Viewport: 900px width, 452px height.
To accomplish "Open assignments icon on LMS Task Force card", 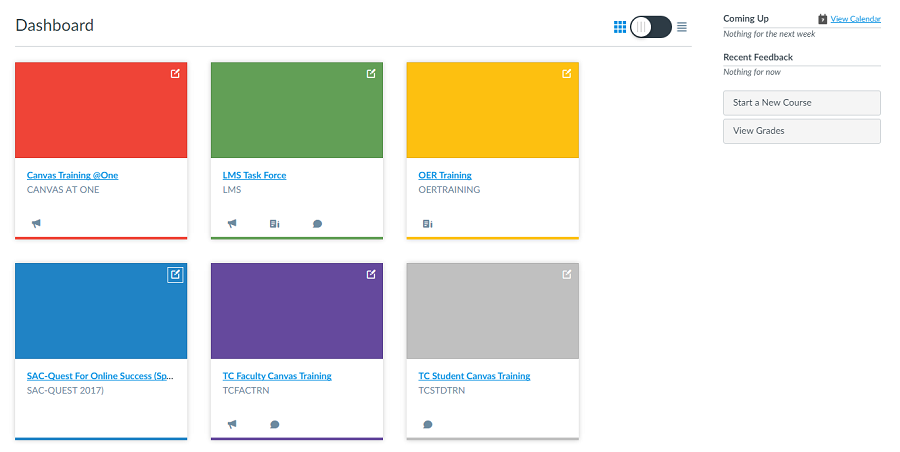I will click(x=274, y=224).
